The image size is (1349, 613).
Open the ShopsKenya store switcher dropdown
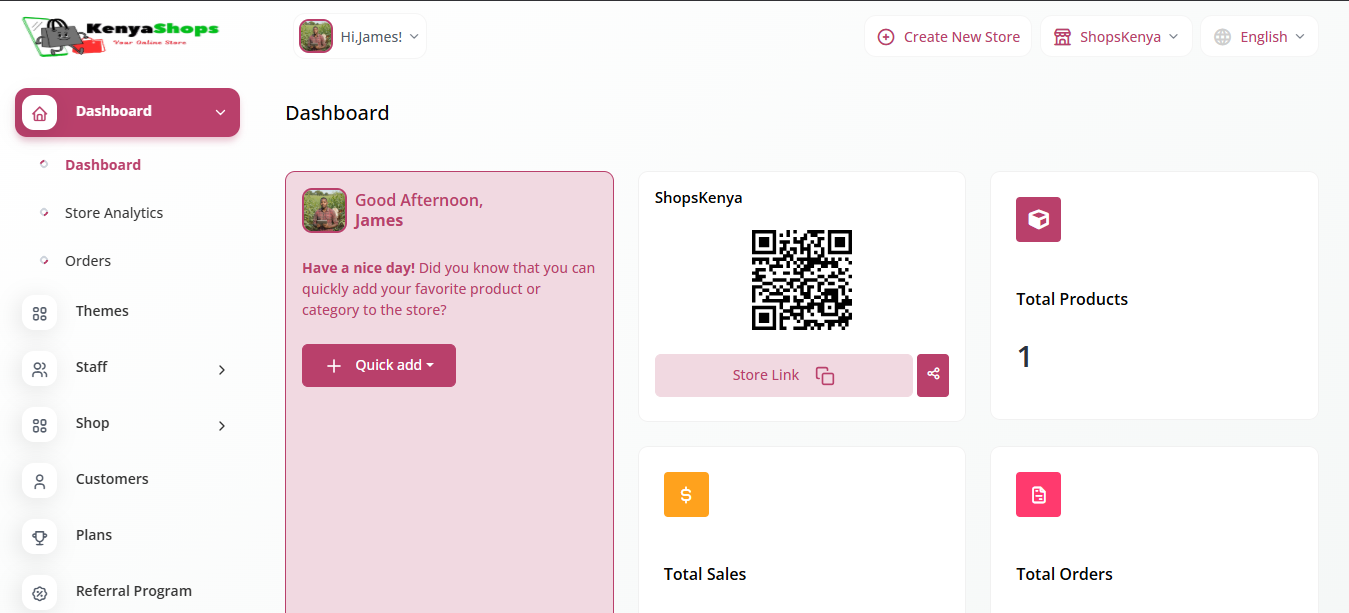click(x=1116, y=37)
